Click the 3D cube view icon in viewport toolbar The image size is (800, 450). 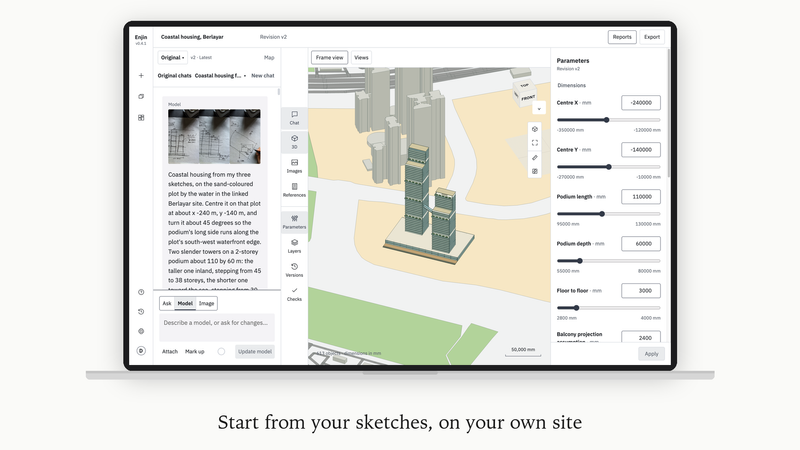[535, 129]
